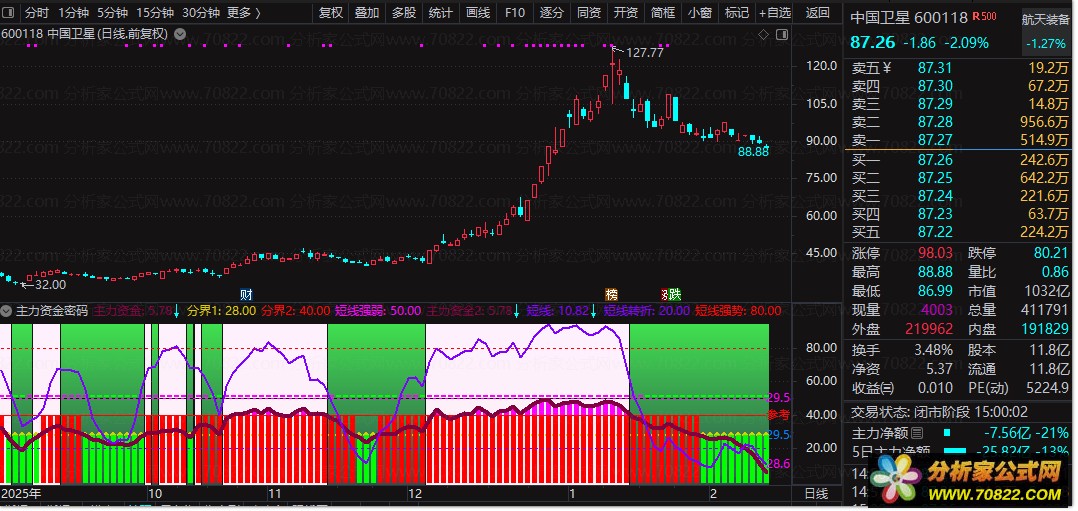This screenshot has width=1078, height=511.
Task: Click the 财 finance marker
Action: coord(247,294)
